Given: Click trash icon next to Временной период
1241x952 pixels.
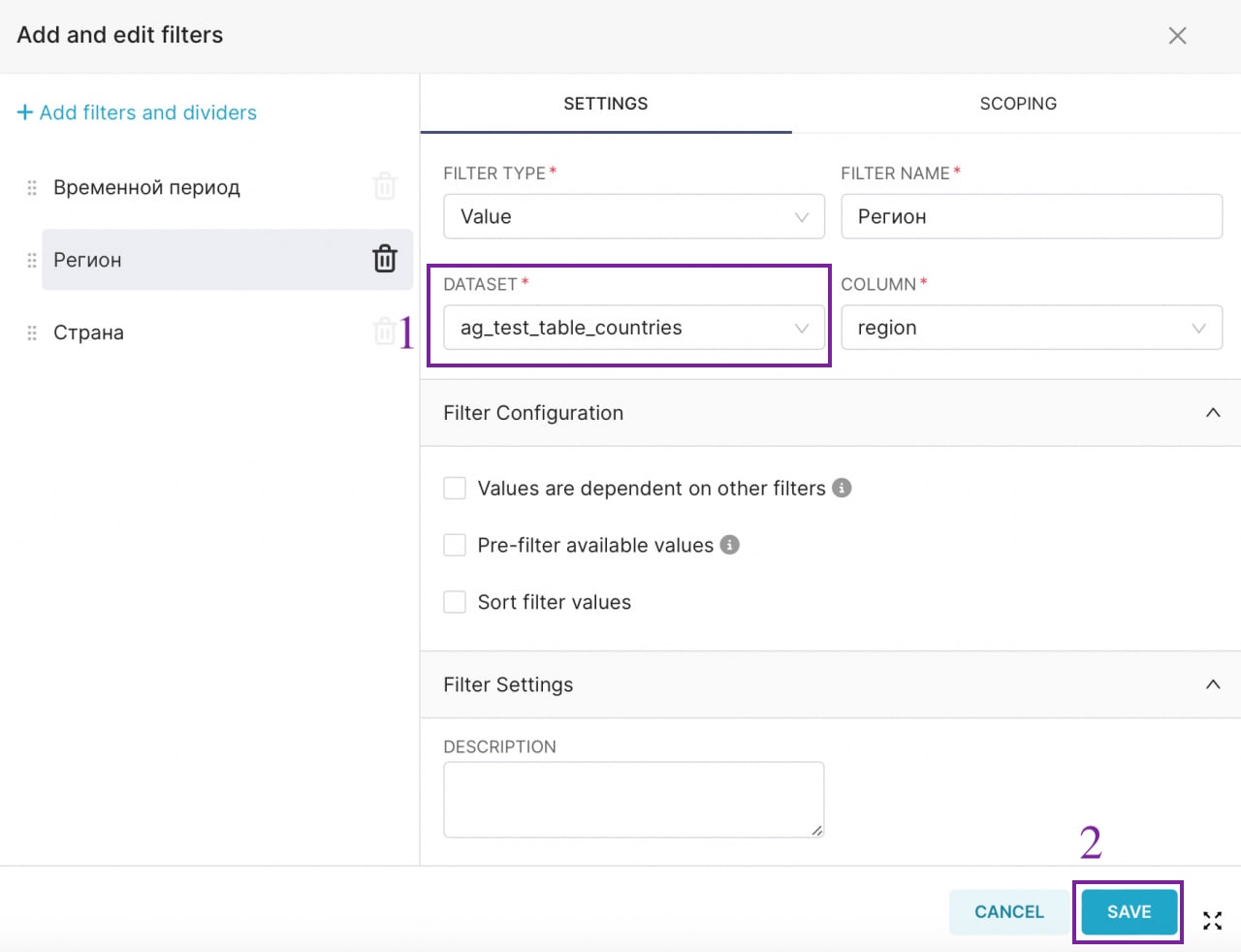Looking at the screenshot, I should tap(385, 186).
